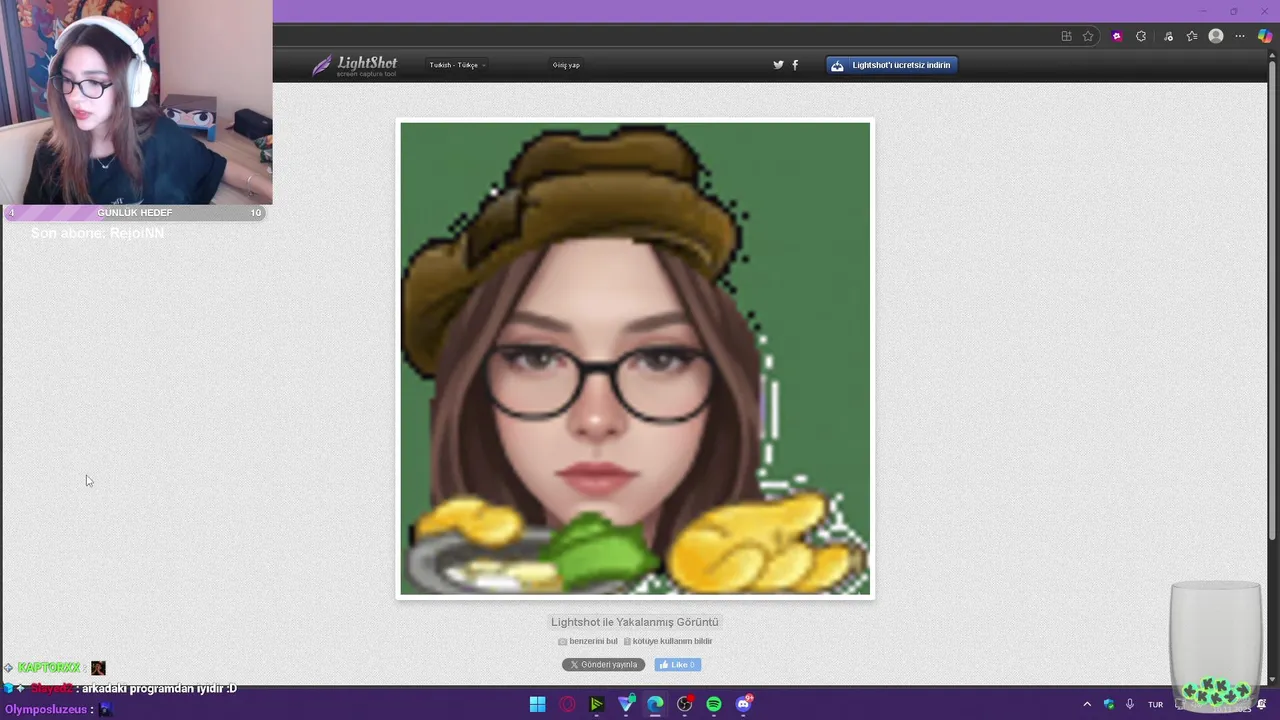
Task: Open browser split screen icon
Action: click(x=1066, y=36)
